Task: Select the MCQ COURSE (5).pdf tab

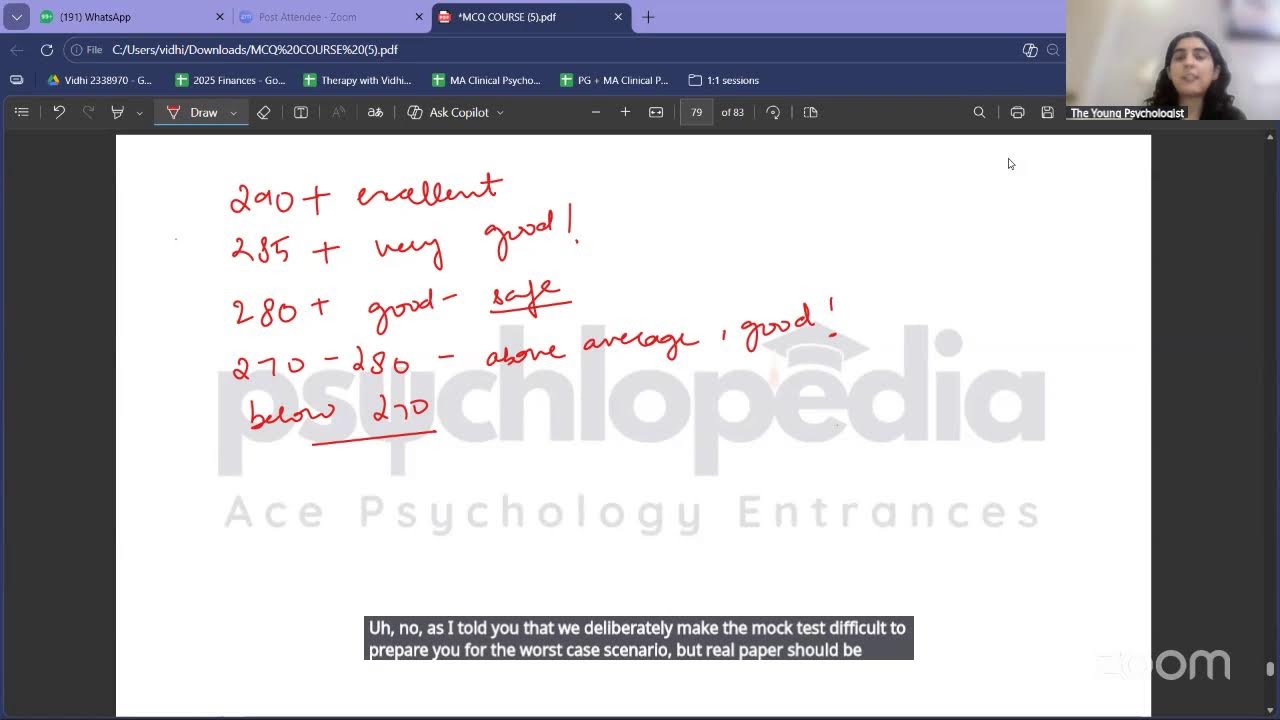Action: [x=531, y=17]
